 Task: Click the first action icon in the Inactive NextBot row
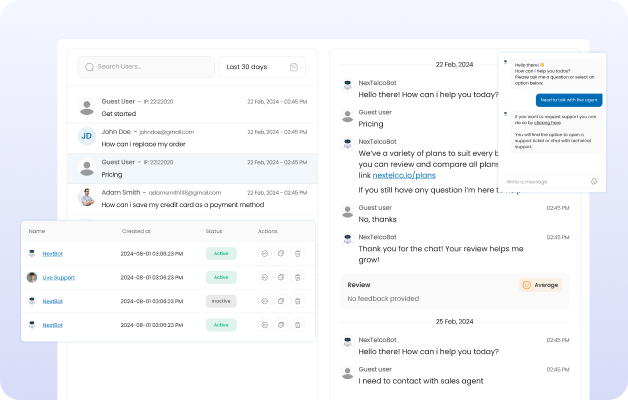(x=263, y=301)
